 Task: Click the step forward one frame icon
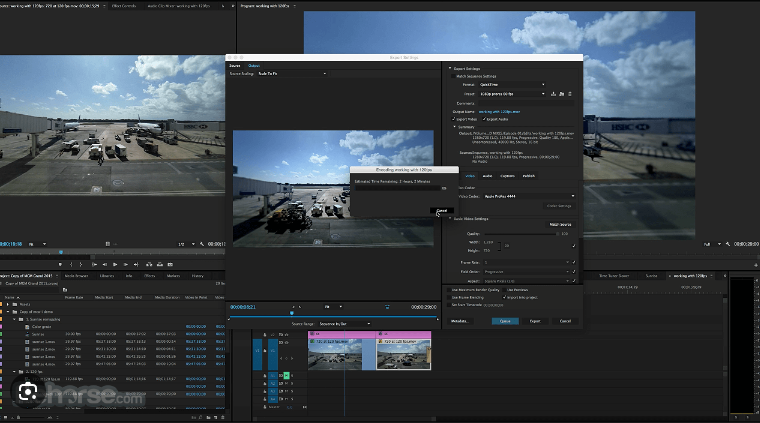click(127, 264)
